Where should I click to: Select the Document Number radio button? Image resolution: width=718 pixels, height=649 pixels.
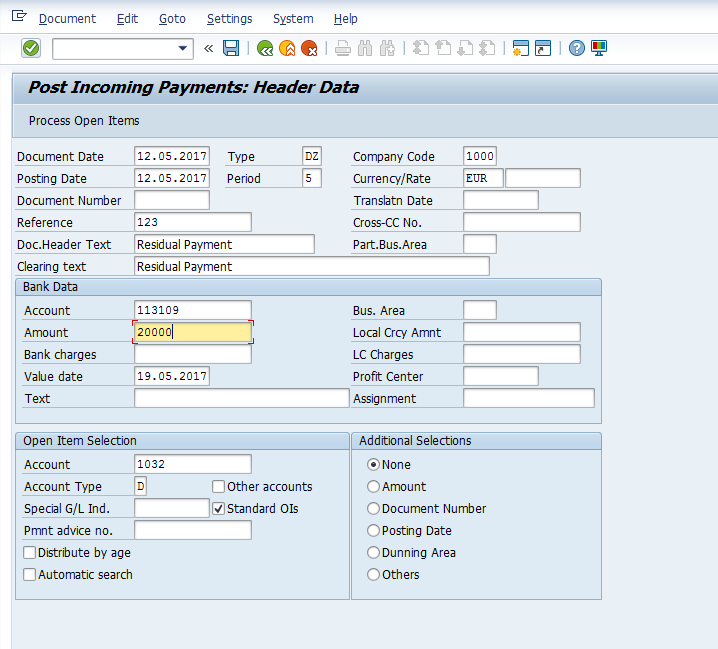pyautogui.click(x=374, y=509)
